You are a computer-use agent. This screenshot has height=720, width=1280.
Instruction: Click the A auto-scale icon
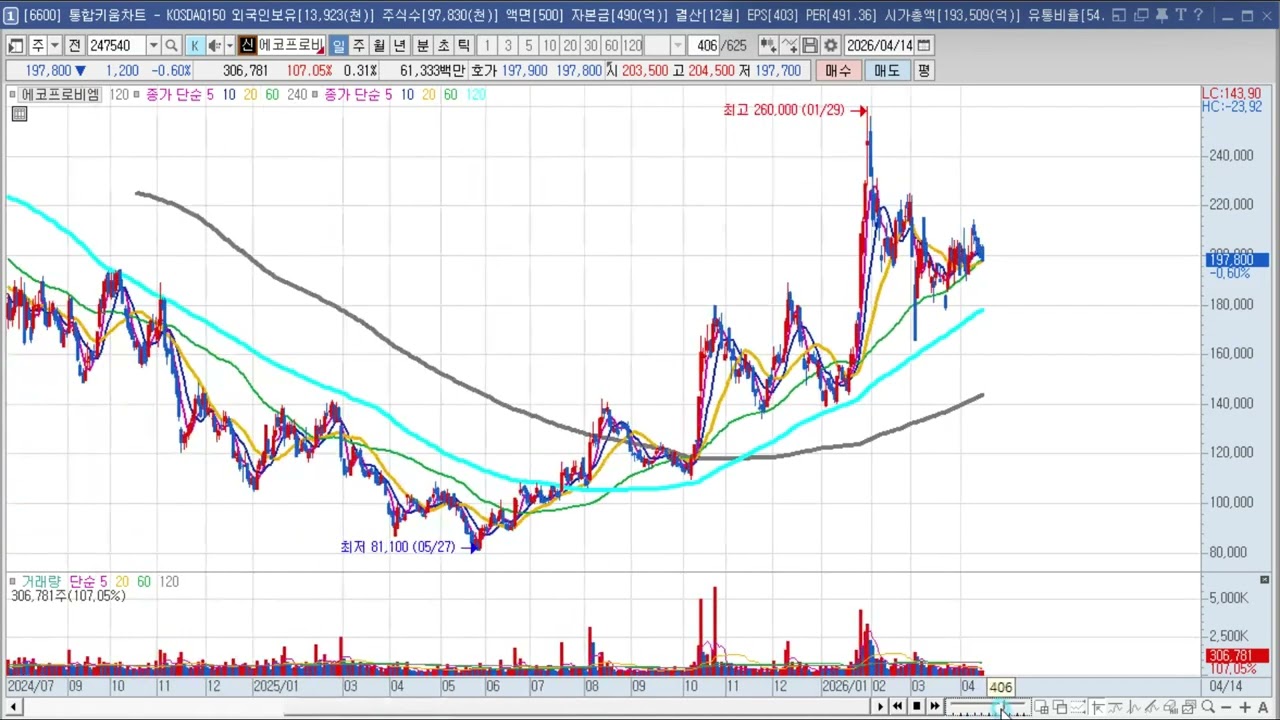pos(1263,707)
